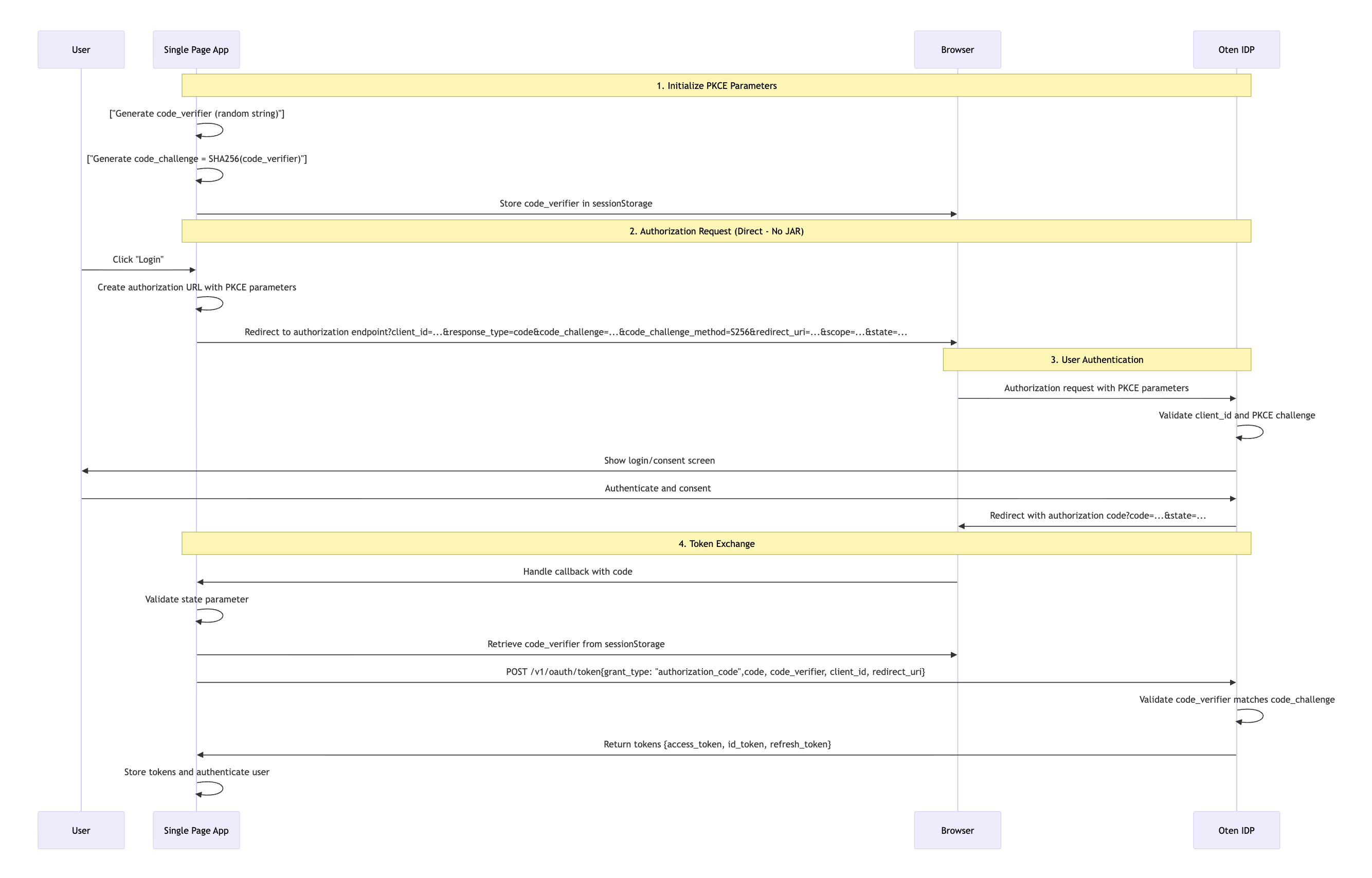The width and height of the screenshot is (1372, 878).
Task: Click the "Show login/consent screen" message text
Action: click(x=659, y=460)
